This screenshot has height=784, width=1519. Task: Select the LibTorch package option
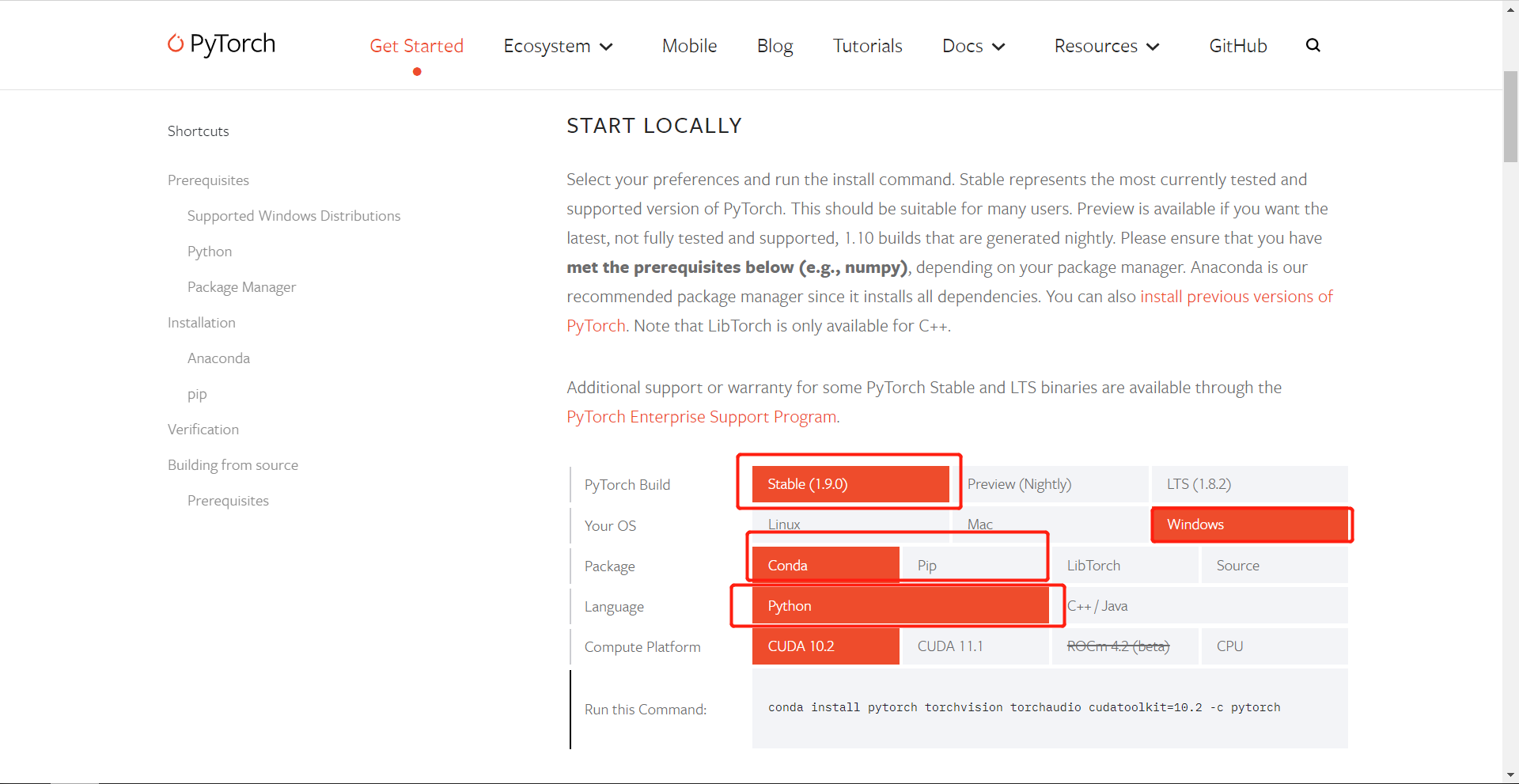click(1124, 566)
